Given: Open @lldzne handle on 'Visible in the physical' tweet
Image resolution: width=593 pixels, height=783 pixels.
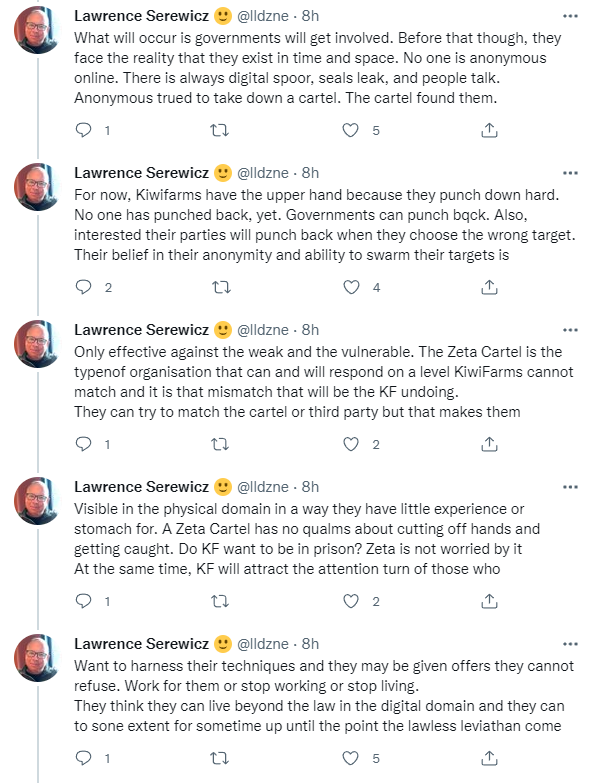Looking at the screenshot, I should 263,487.
